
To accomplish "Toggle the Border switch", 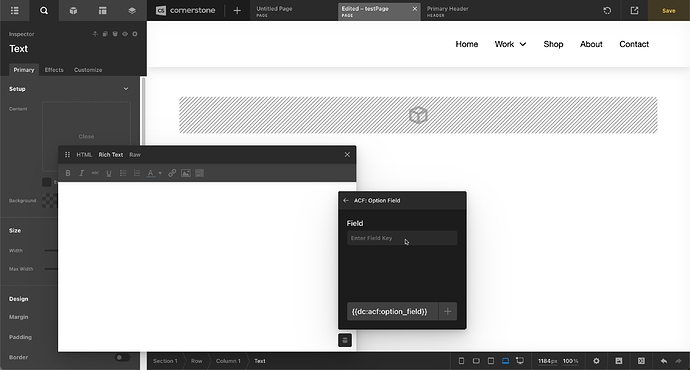I will click(x=122, y=357).
